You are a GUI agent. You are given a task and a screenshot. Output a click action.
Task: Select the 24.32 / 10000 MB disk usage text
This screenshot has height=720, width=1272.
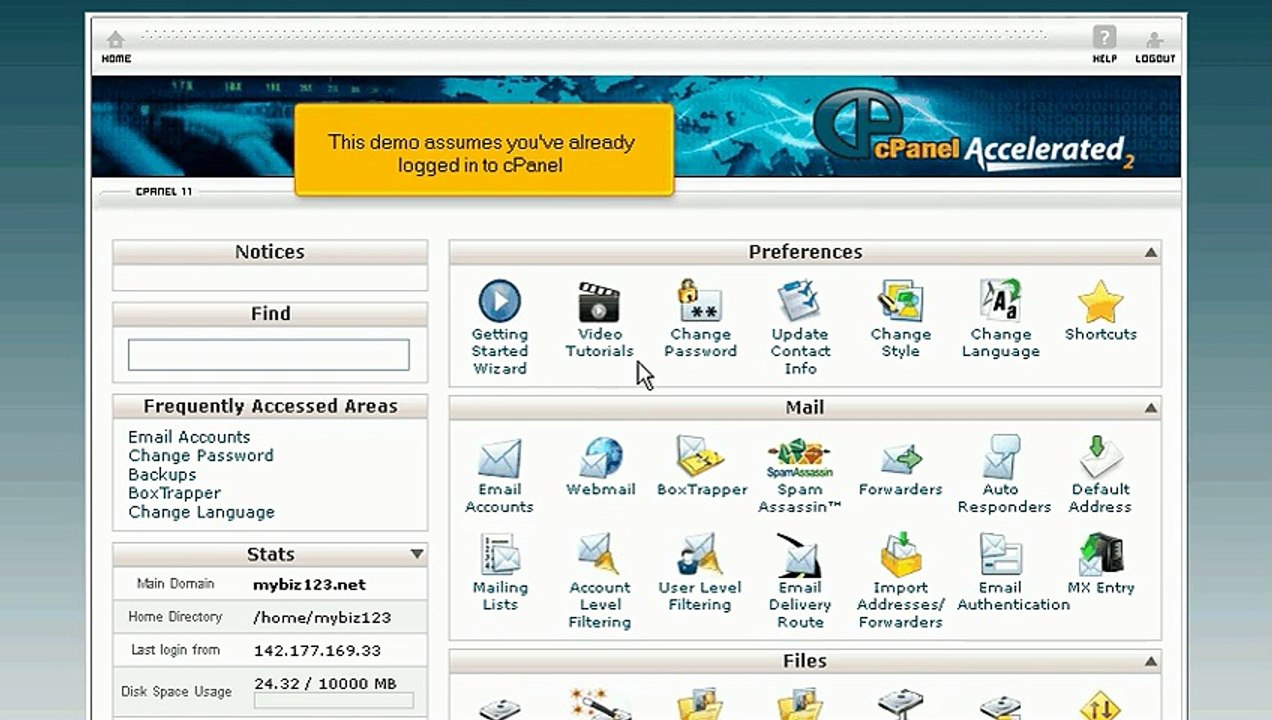[325, 684]
